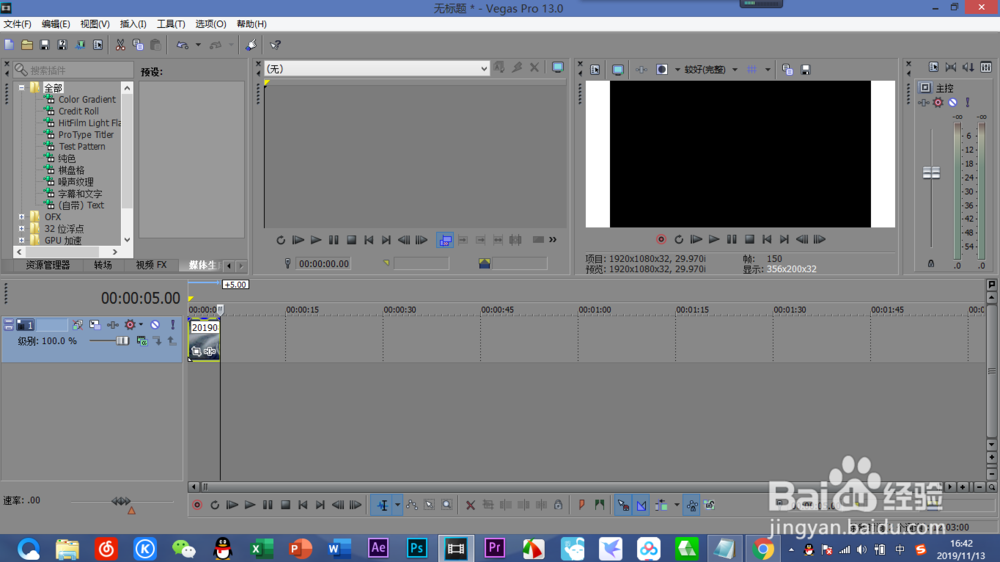Open the trimmer (无) media dropdown
The height and width of the screenshot is (562, 1000).
click(x=484, y=69)
